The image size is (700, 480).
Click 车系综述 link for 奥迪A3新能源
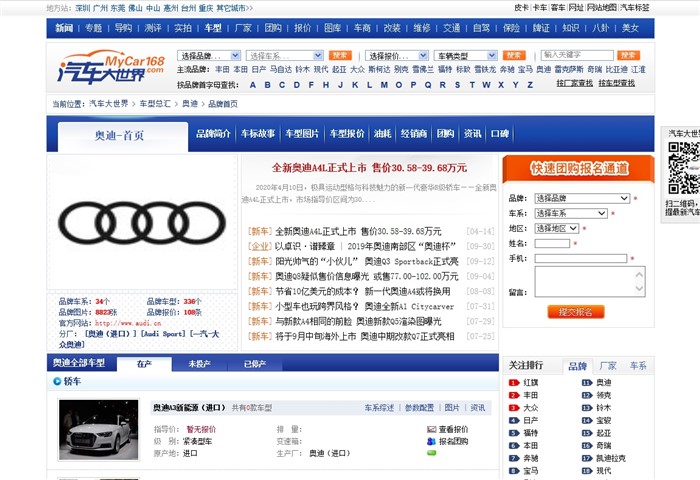[x=379, y=408]
